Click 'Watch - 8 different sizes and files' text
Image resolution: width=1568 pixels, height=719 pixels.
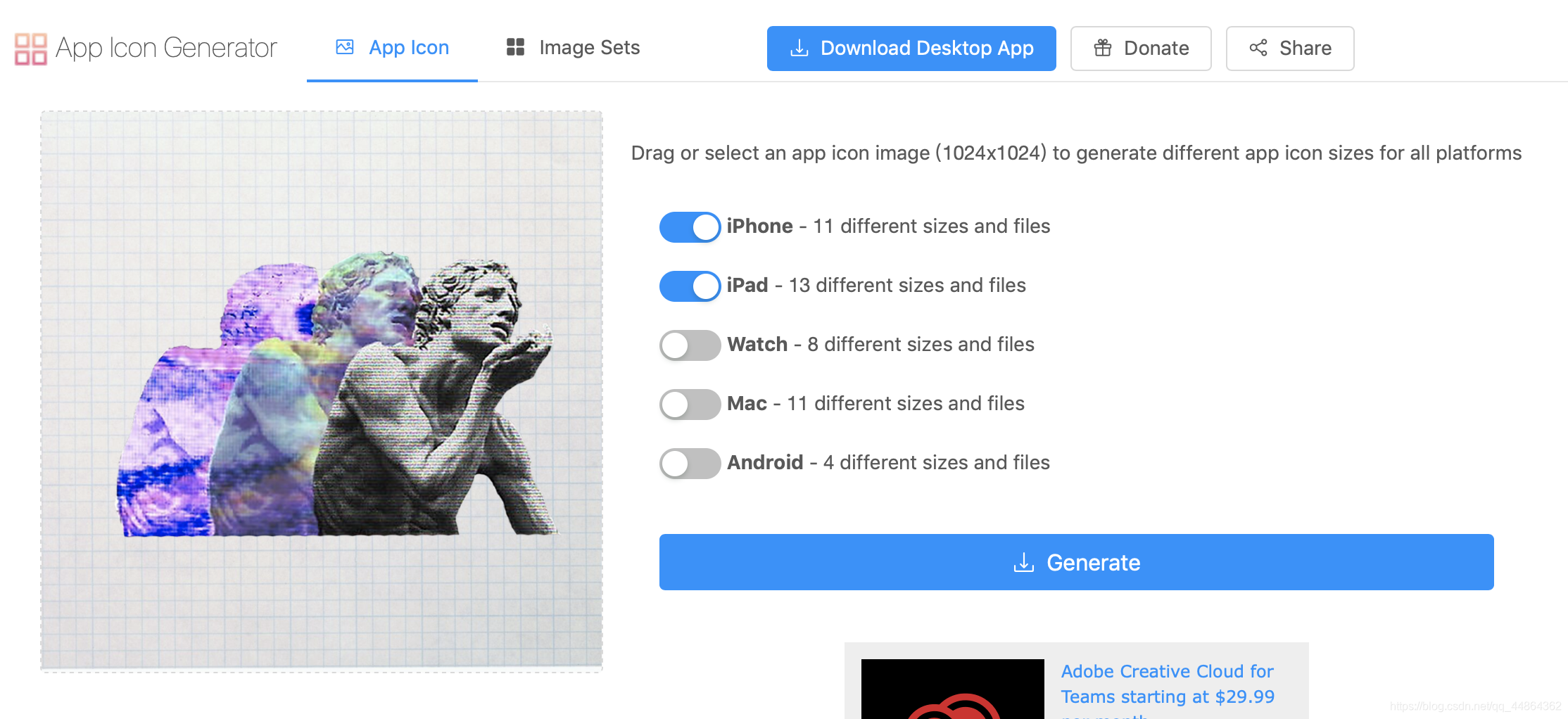pyautogui.click(x=880, y=344)
